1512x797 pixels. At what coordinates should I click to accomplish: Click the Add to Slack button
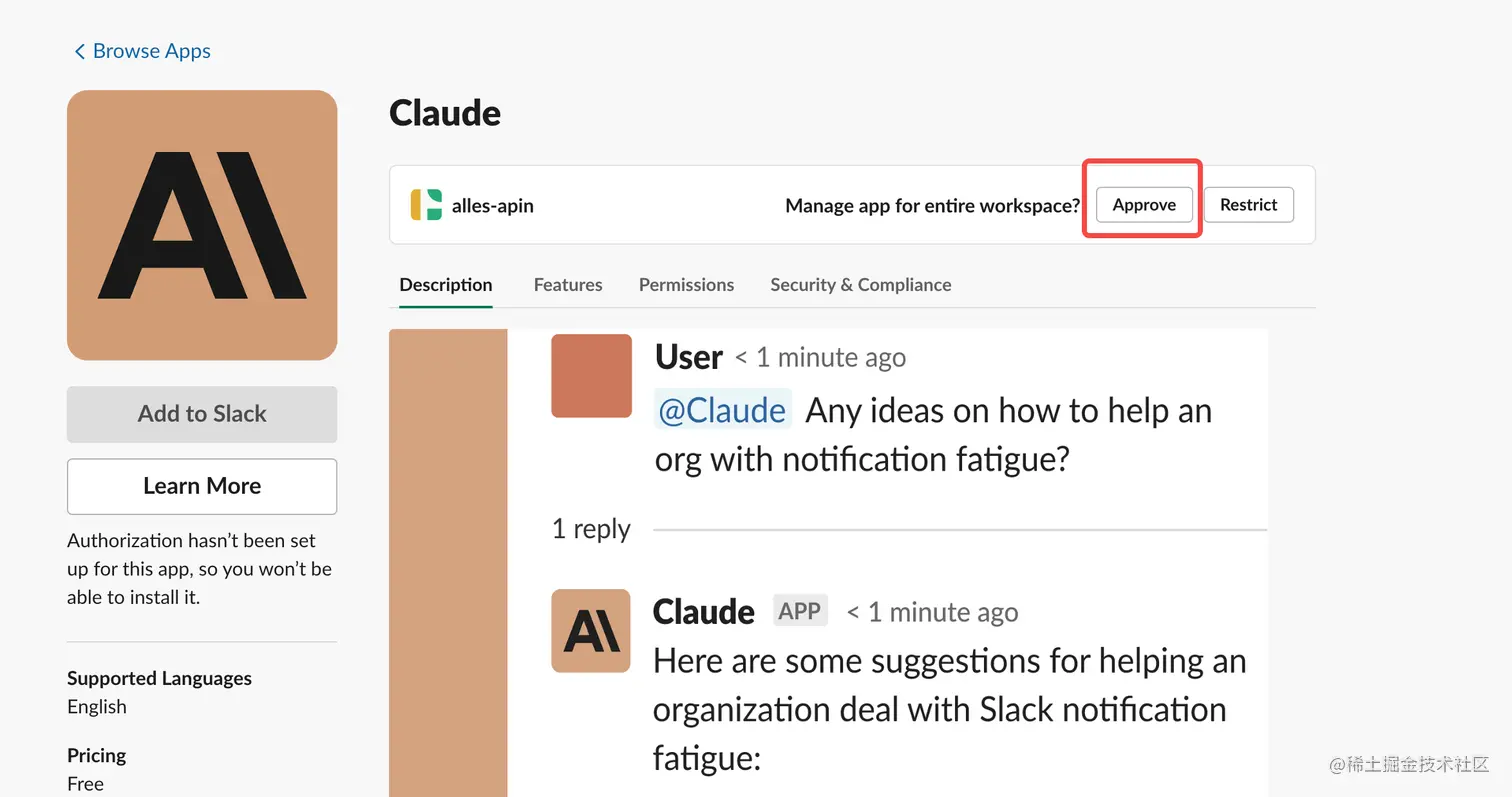pyautogui.click(x=202, y=414)
